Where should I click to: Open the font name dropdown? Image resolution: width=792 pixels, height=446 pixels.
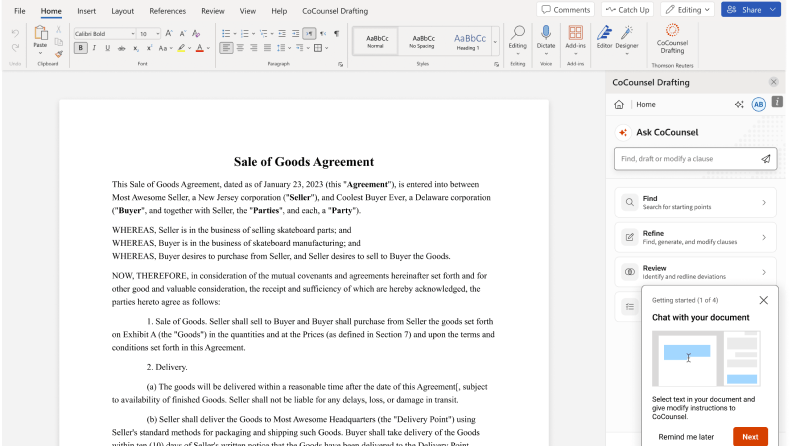[x=103, y=33]
